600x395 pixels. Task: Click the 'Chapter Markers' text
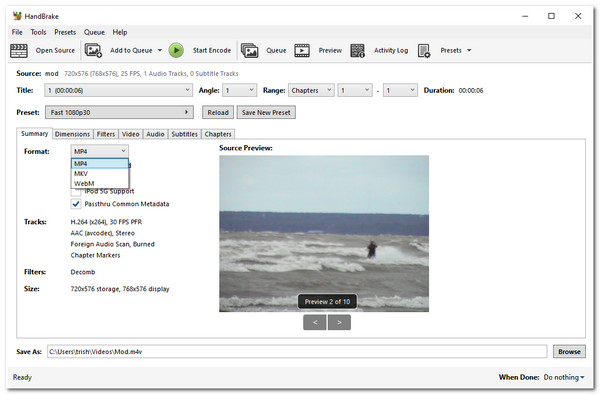point(95,255)
